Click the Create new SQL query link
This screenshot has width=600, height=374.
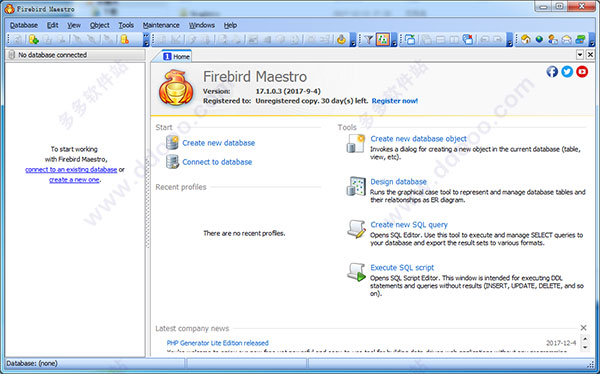point(409,225)
